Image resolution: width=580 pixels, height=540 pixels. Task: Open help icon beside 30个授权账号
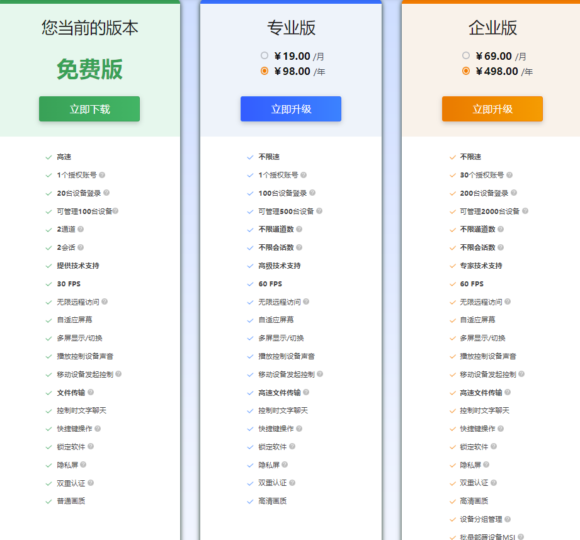pyautogui.click(x=509, y=175)
